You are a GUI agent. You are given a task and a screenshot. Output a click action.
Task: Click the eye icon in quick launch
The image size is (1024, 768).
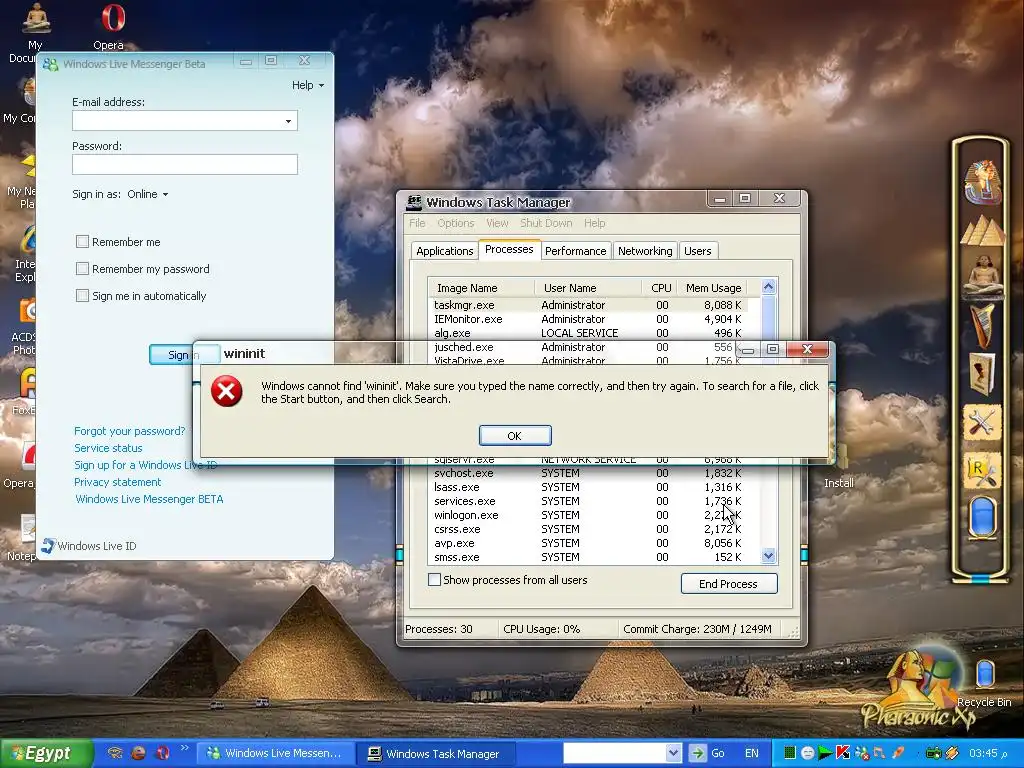point(115,753)
